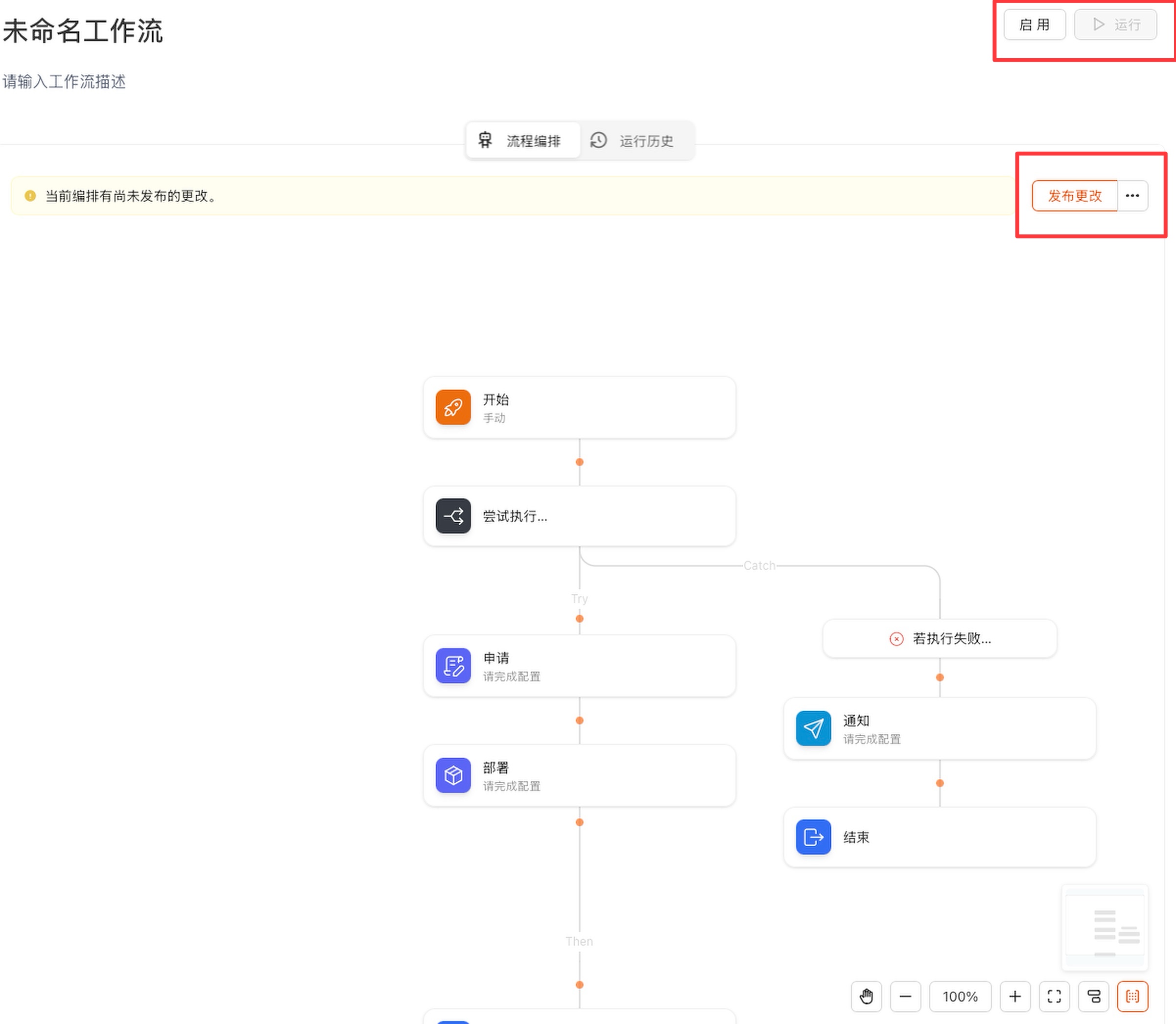Switch to the 流程编排 tab
The width and height of the screenshot is (1176, 1024).
pos(523,140)
